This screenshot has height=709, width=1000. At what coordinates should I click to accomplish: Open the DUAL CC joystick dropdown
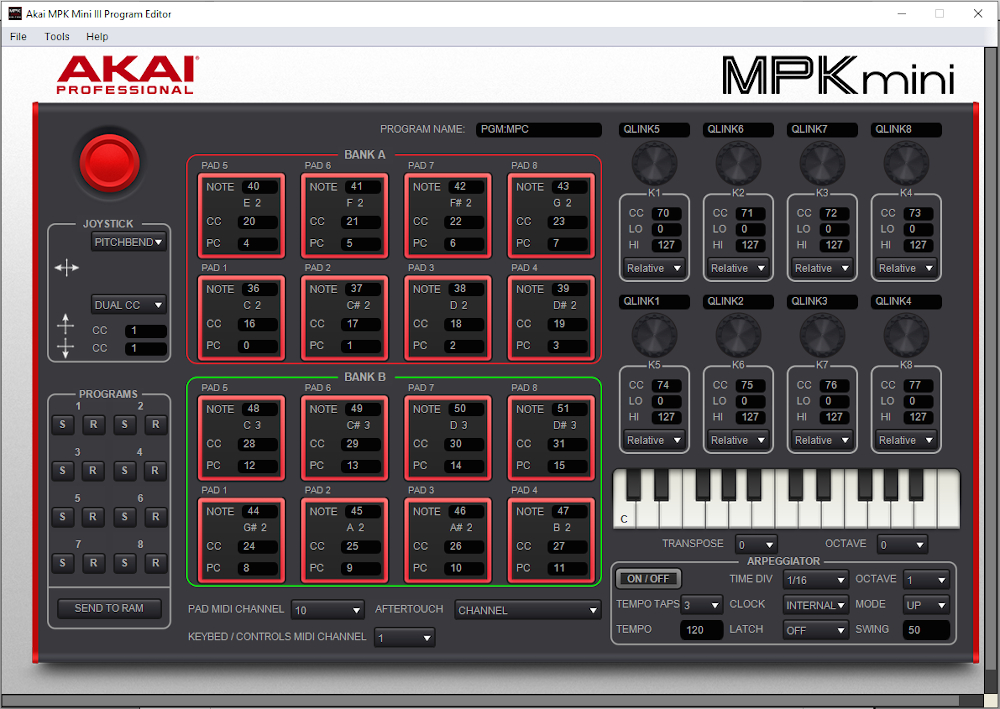[128, 305]
